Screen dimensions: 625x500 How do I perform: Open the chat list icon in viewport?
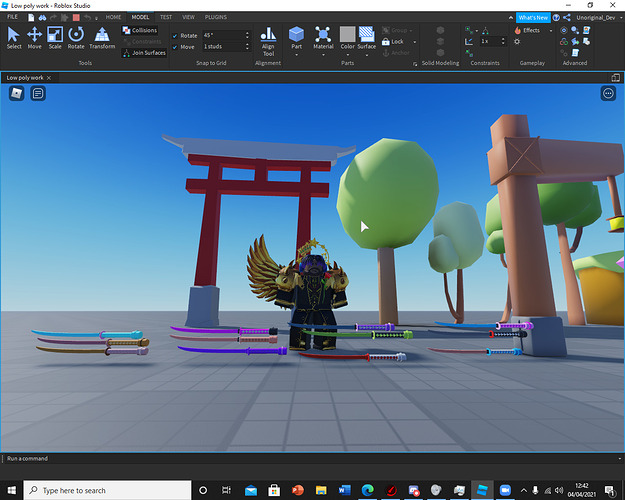(38, 93)
